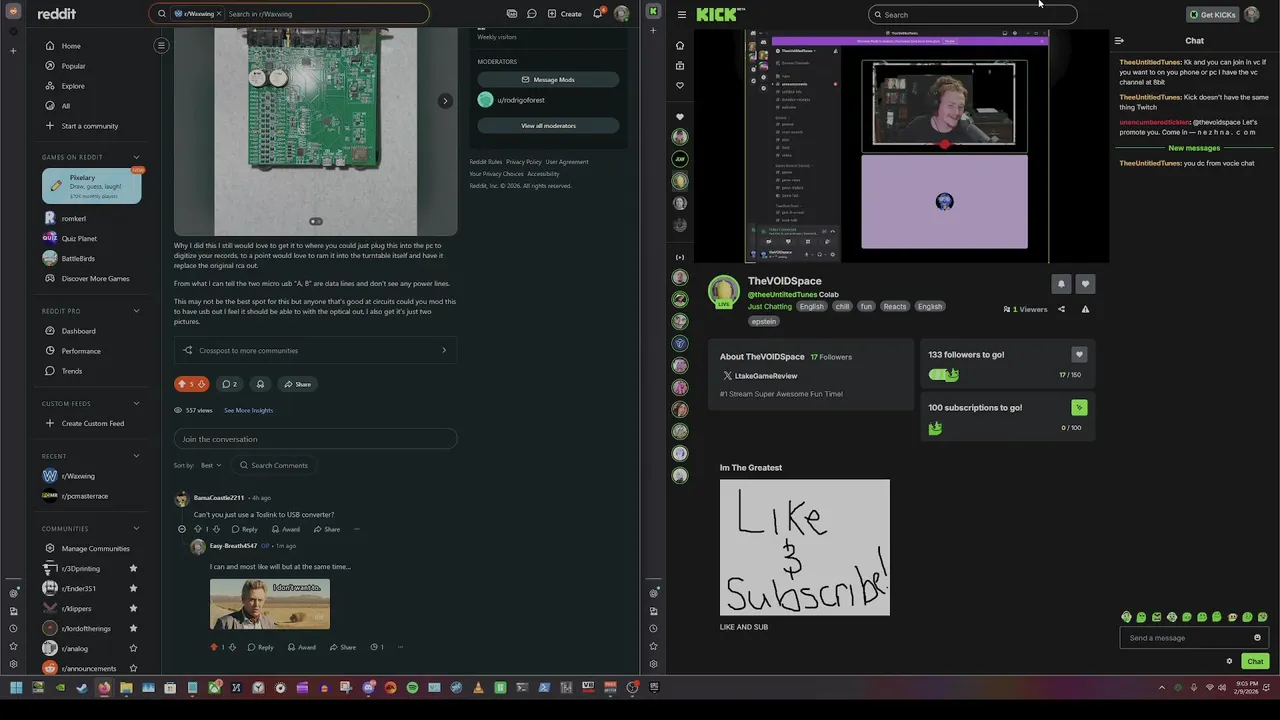Toggle favorite star for r/klippers
Screen dimensions: 1280x720
tap(133, 608)
